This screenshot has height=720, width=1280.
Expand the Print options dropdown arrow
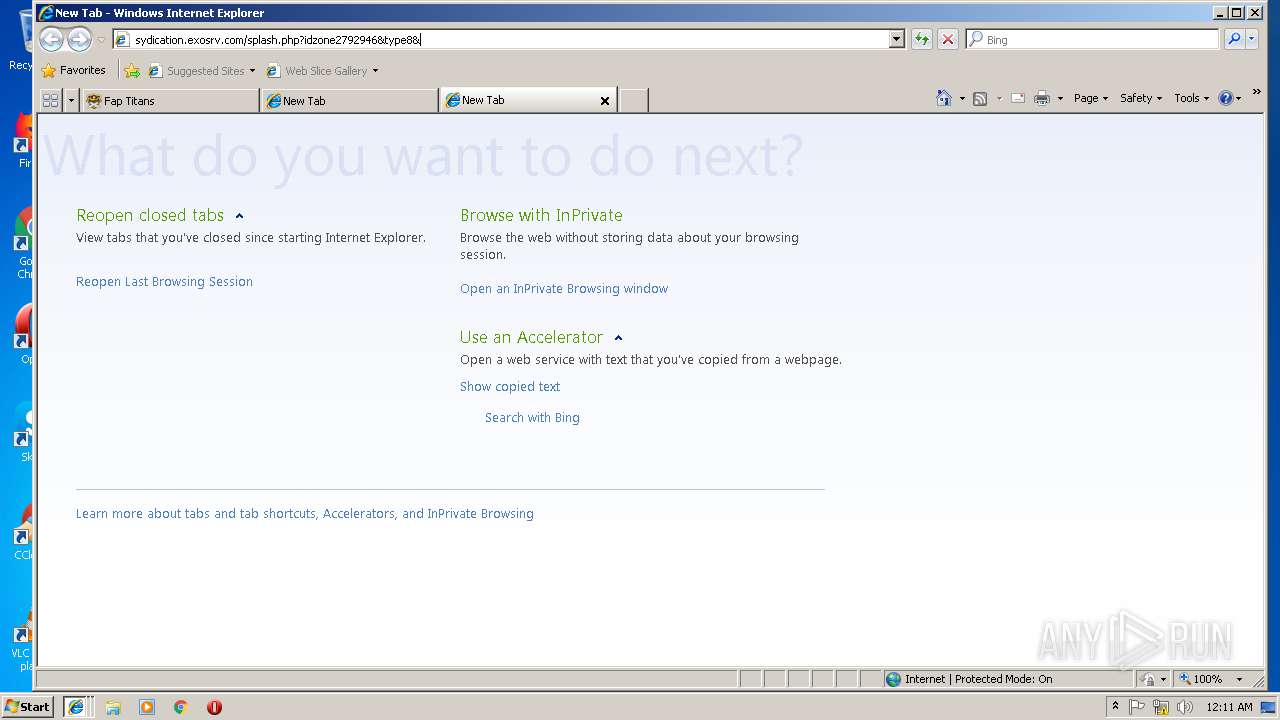(1060, 98)
